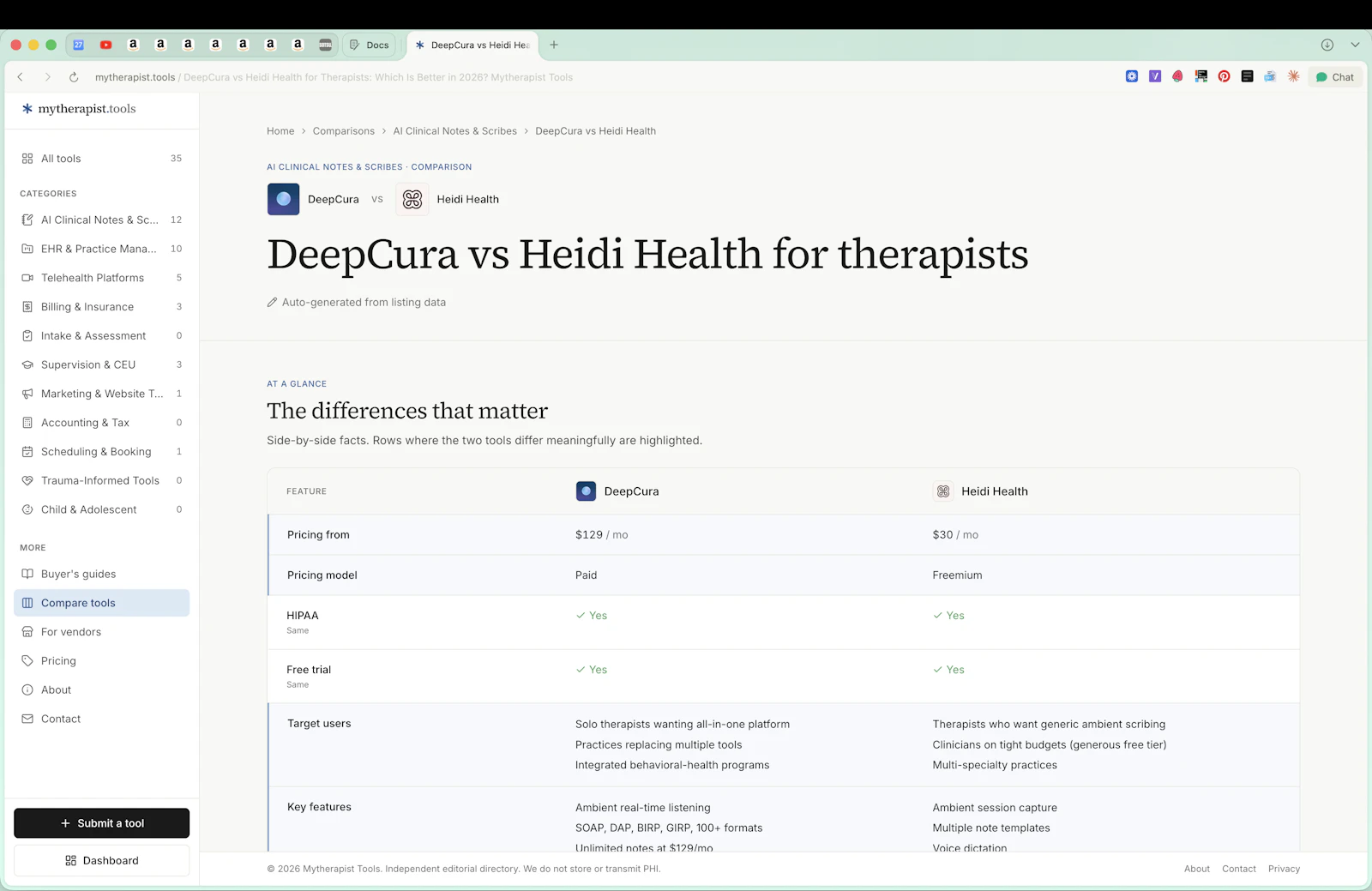The height and width of the screenshot is (891, 1372).
Task: Open the Docs tab
Action: tap(370, 45)
